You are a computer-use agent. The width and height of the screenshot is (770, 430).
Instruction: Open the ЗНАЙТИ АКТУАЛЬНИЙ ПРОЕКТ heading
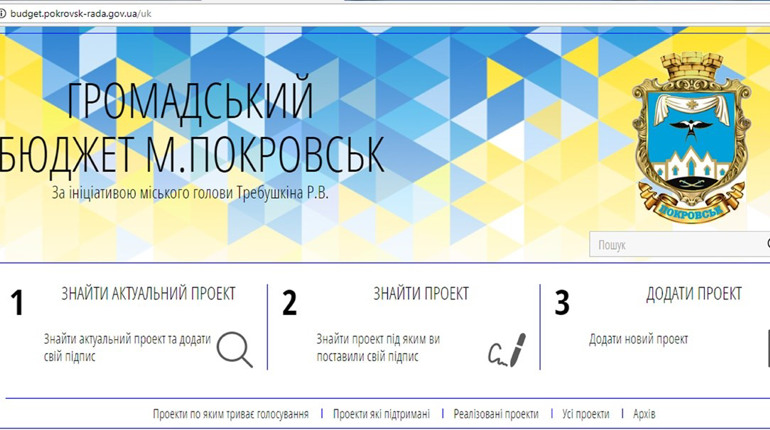pos(148,294)
